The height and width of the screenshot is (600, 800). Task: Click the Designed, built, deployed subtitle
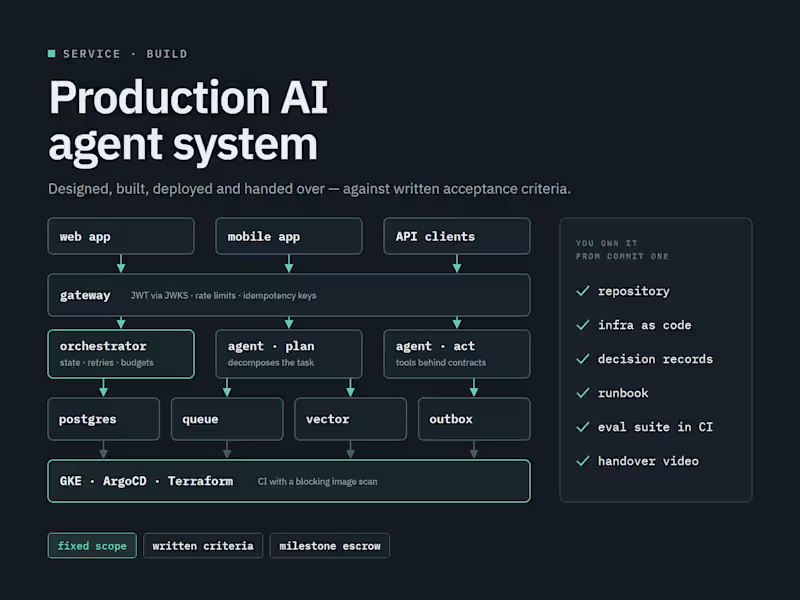click(x=309, y=189)
